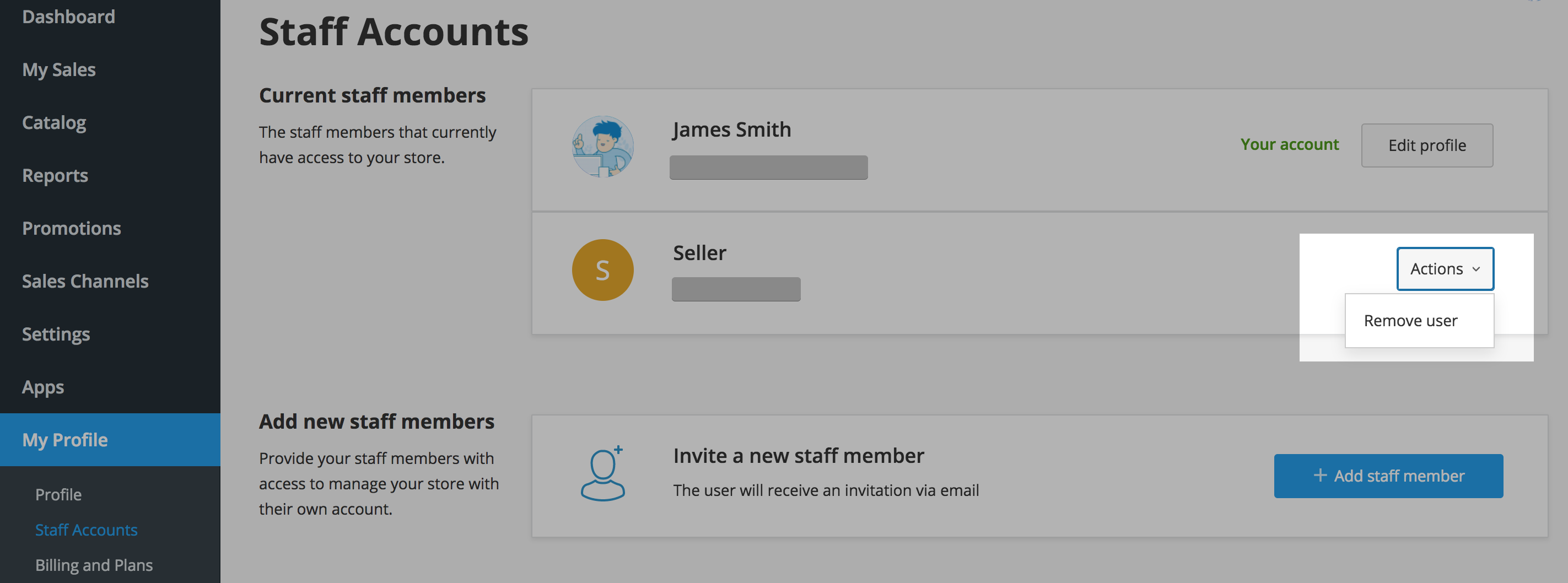Collapse the My Profile sidebar section

coord(64,440)
